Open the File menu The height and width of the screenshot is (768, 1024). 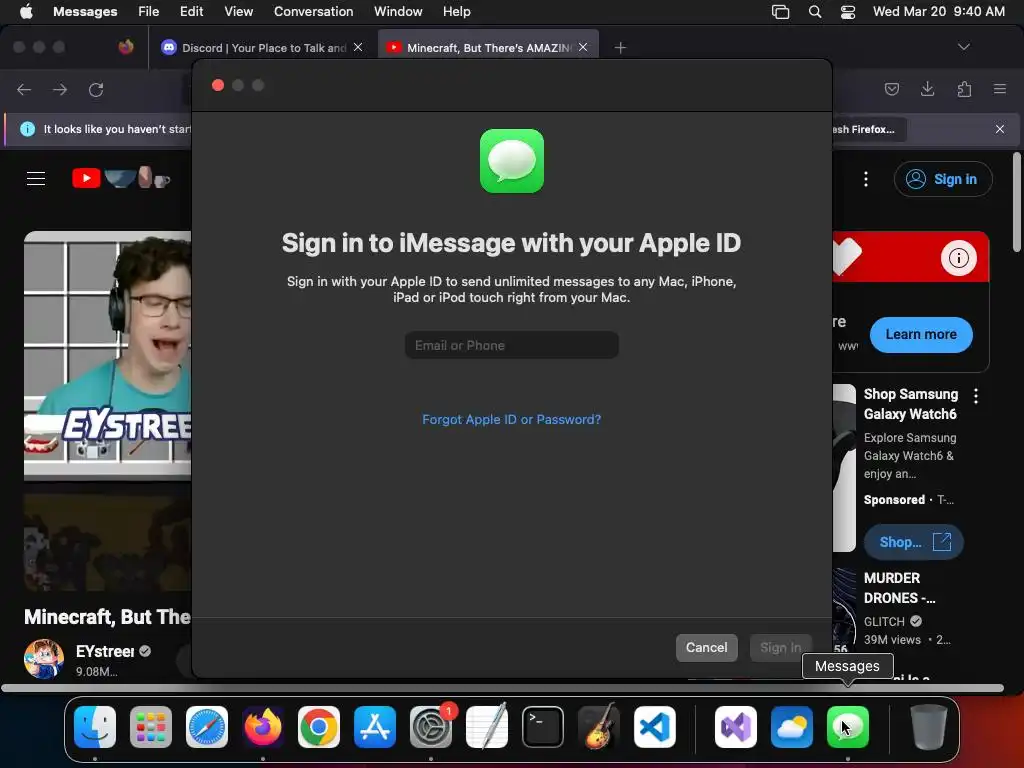point(148,12)
